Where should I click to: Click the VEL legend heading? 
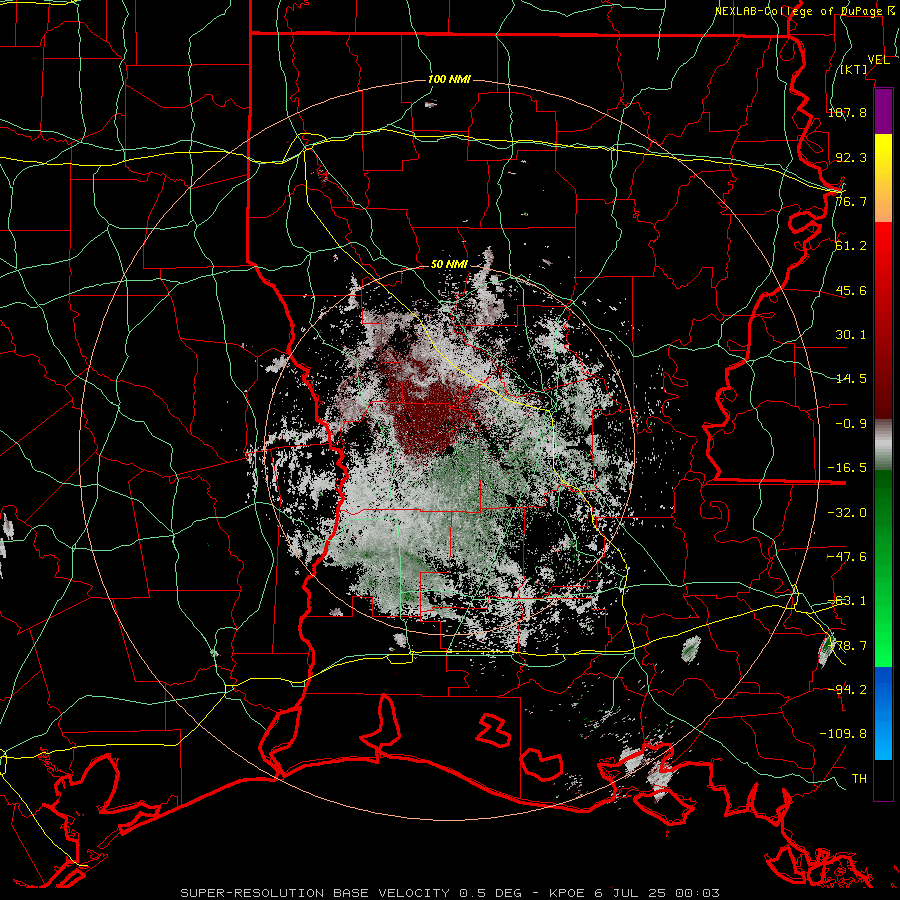878,60
